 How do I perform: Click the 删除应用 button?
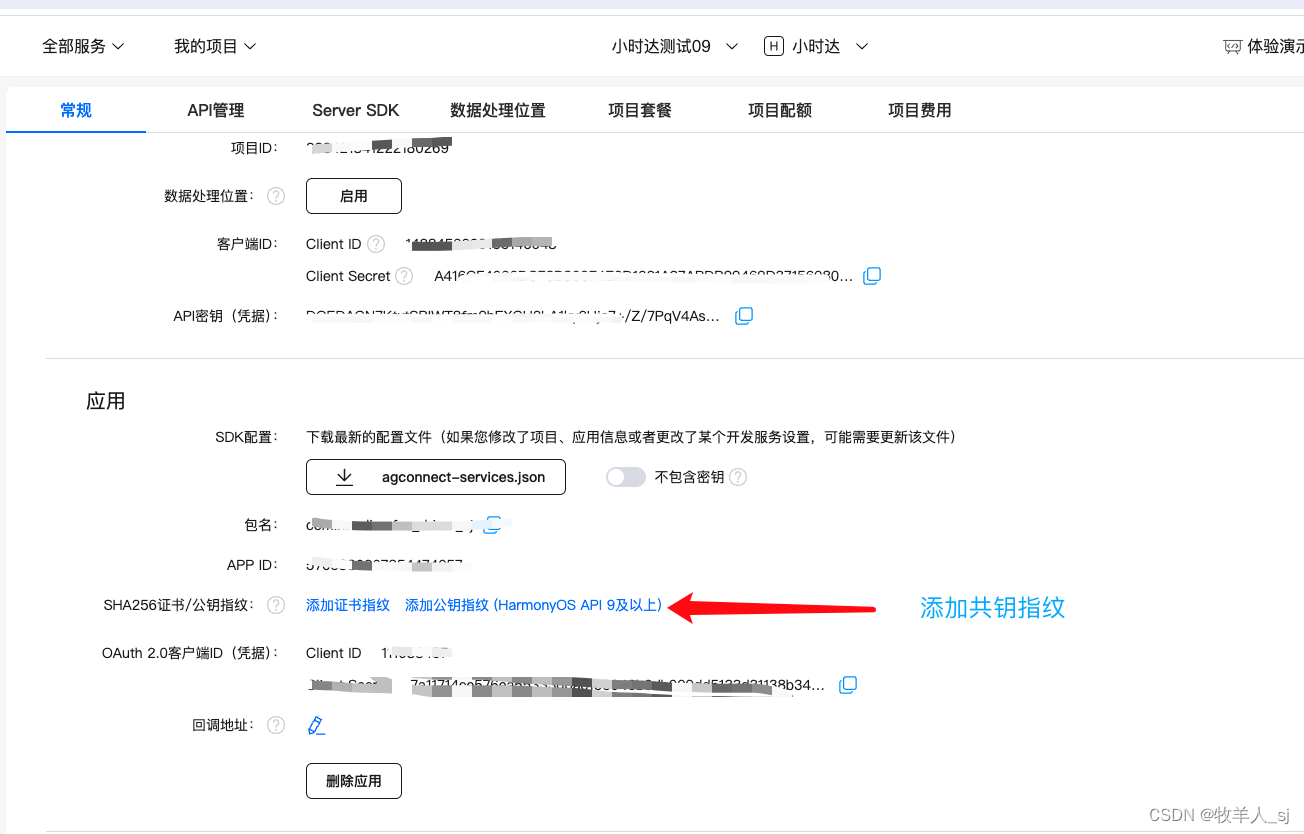[x=354, y=781]
